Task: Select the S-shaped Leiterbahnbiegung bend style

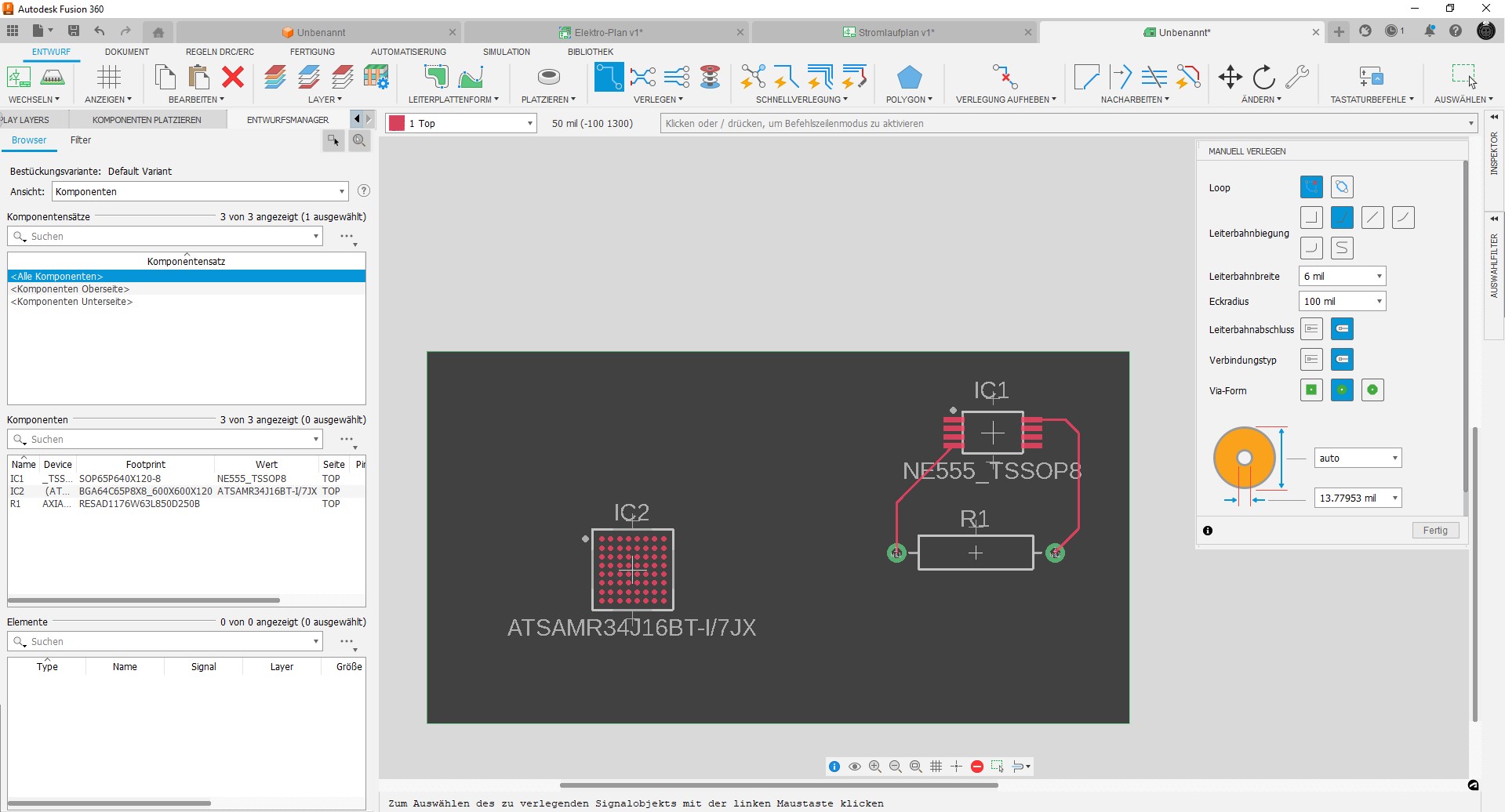Action: coord(1342,248)
